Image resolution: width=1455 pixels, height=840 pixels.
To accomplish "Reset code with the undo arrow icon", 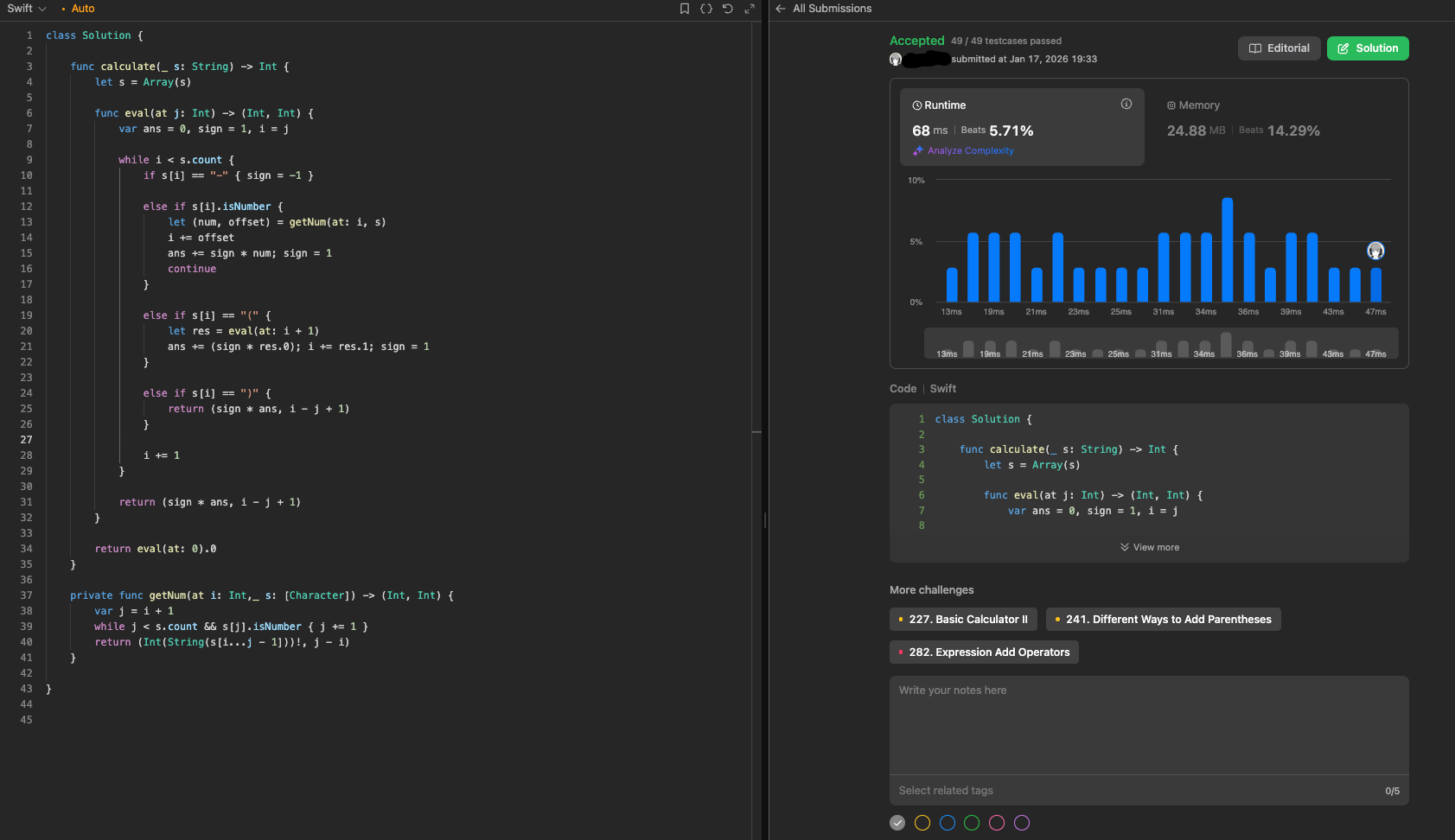I will pyautogui.click(x=728, y=9).
